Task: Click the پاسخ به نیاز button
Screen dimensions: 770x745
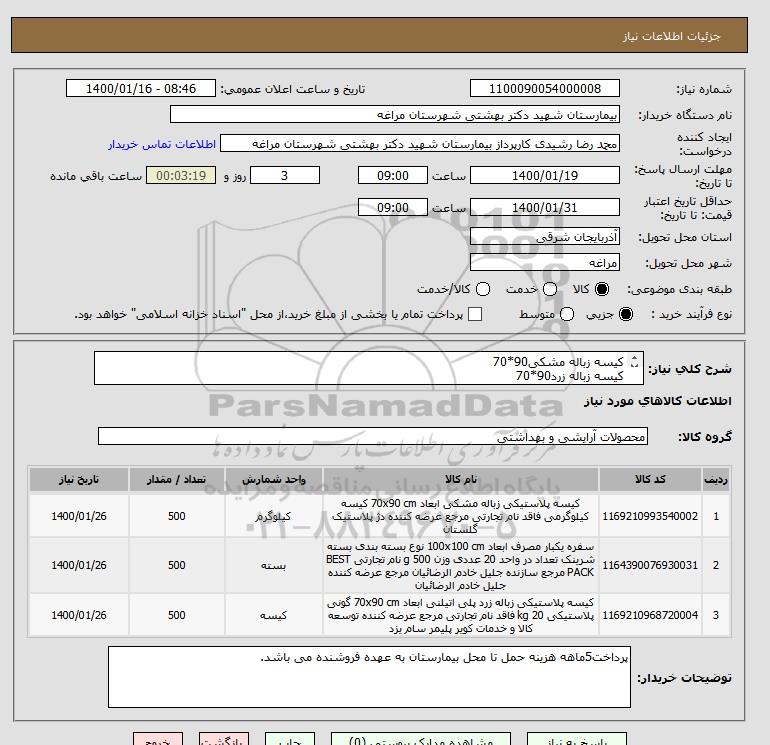Action: [x=577, y=739]
